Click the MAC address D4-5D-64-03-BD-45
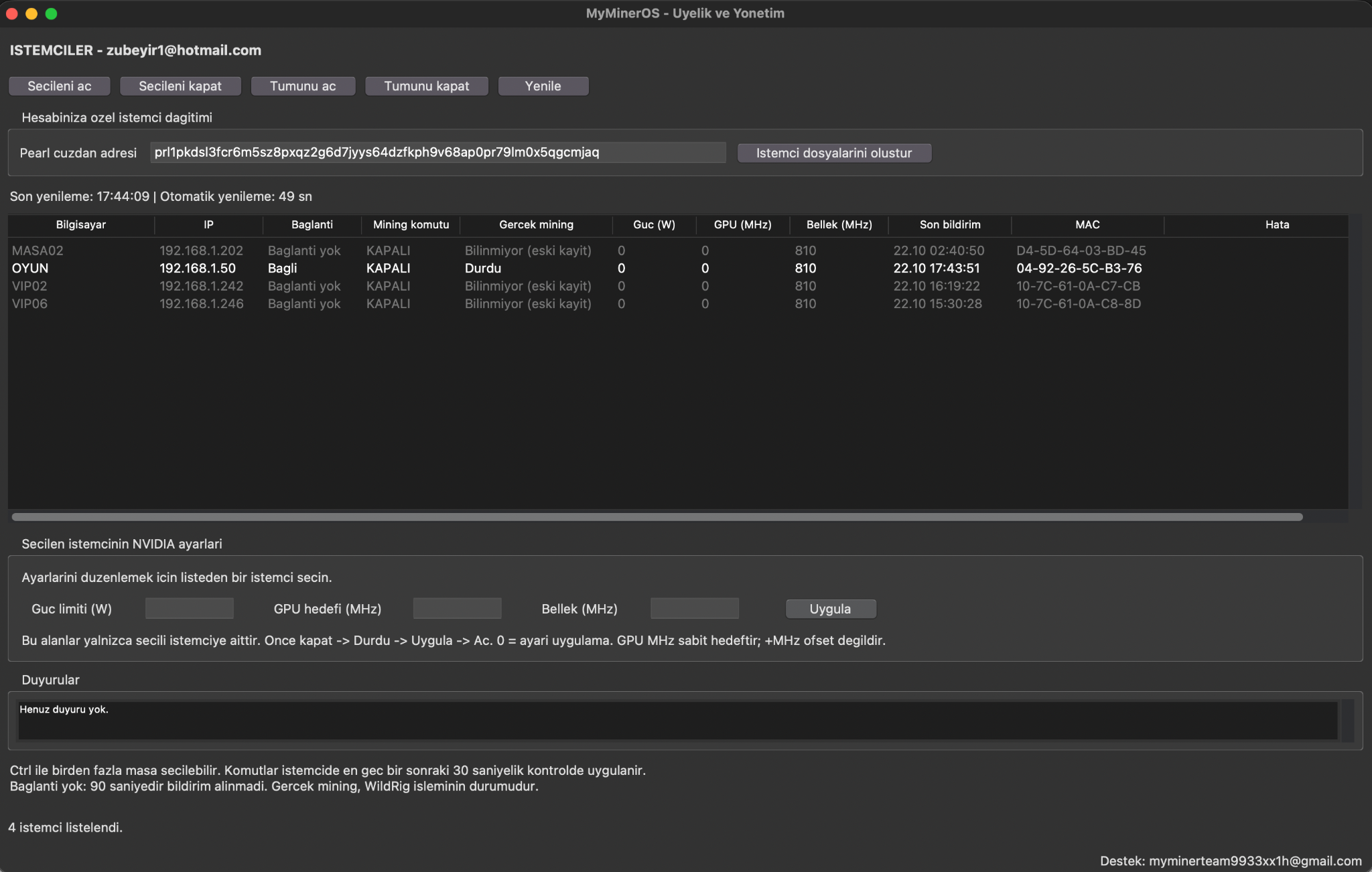The height and width of the screenshot is (872, 1372). 1081,250
